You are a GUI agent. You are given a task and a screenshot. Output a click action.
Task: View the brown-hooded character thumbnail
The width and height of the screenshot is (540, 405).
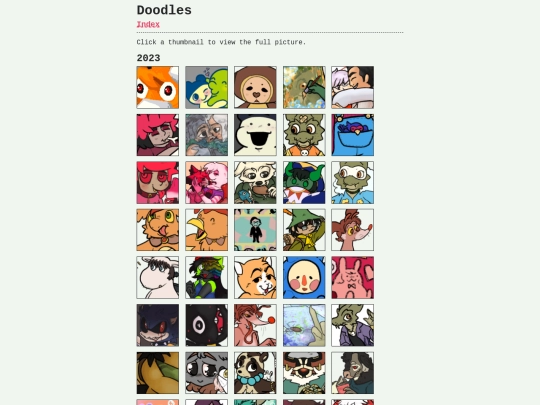pyautogui.click(x=255, y=87)
